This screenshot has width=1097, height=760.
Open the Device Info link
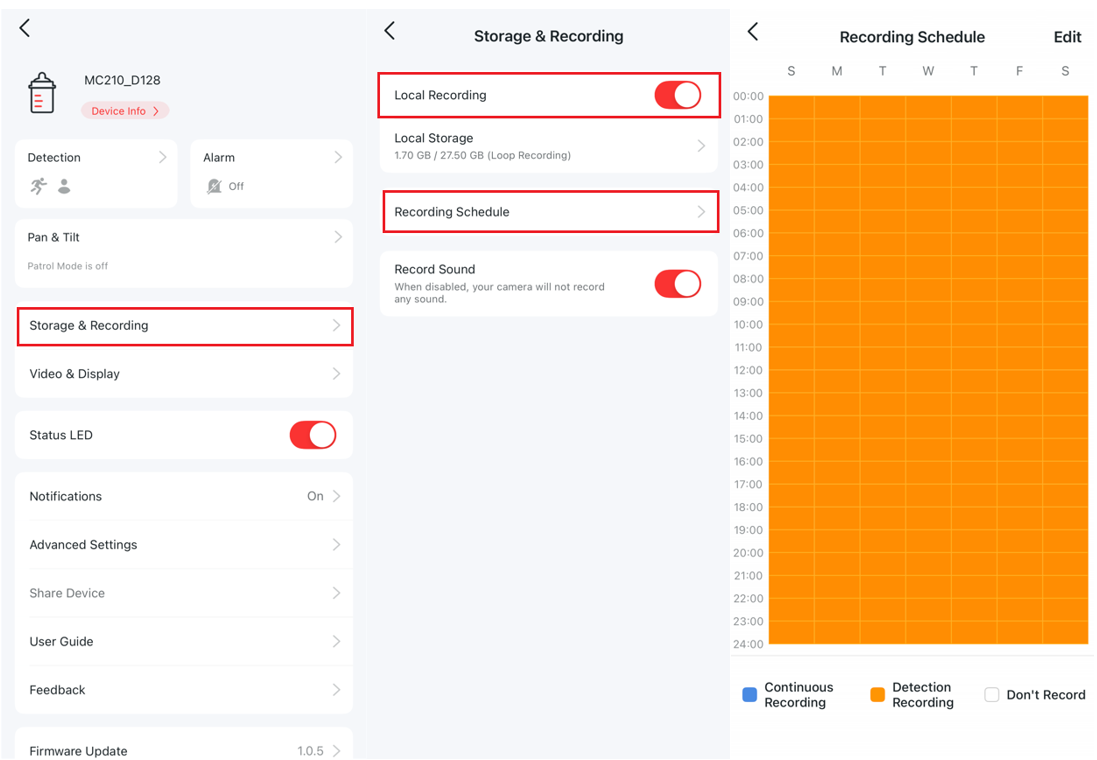click(x=124, y=111)
